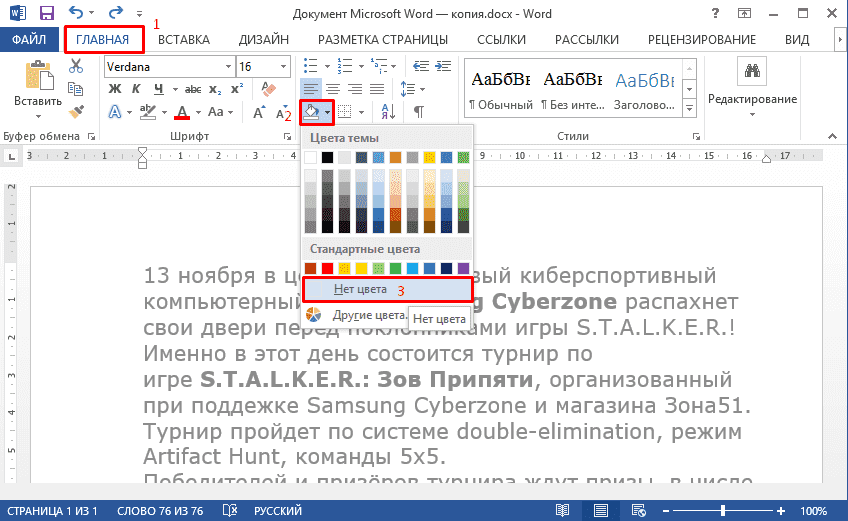The image size is (848, 521).
Task: Activate the Format Painter brush
Action: [76, 112]
